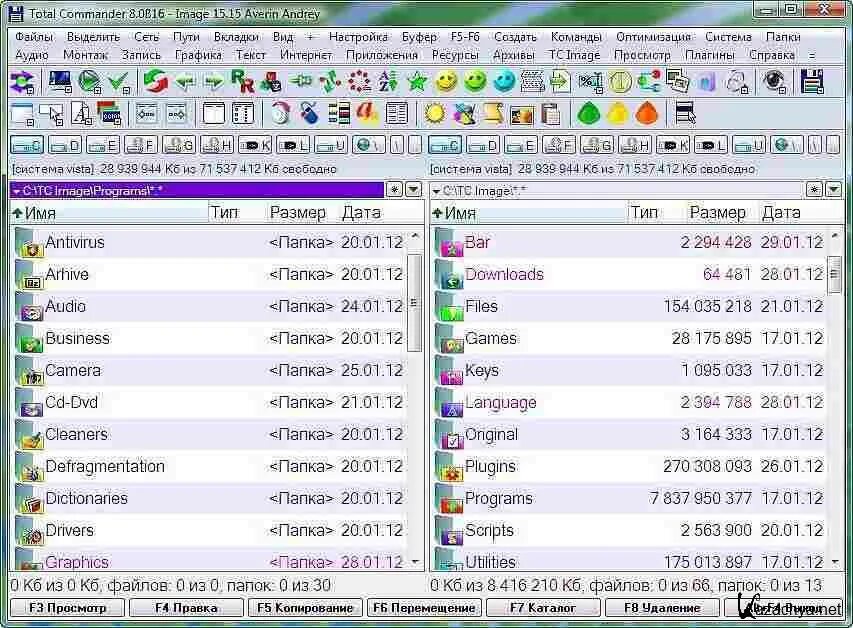853x628 pixels.
Task: Switch right panel to drive C
Action: [x=445, y=145]
